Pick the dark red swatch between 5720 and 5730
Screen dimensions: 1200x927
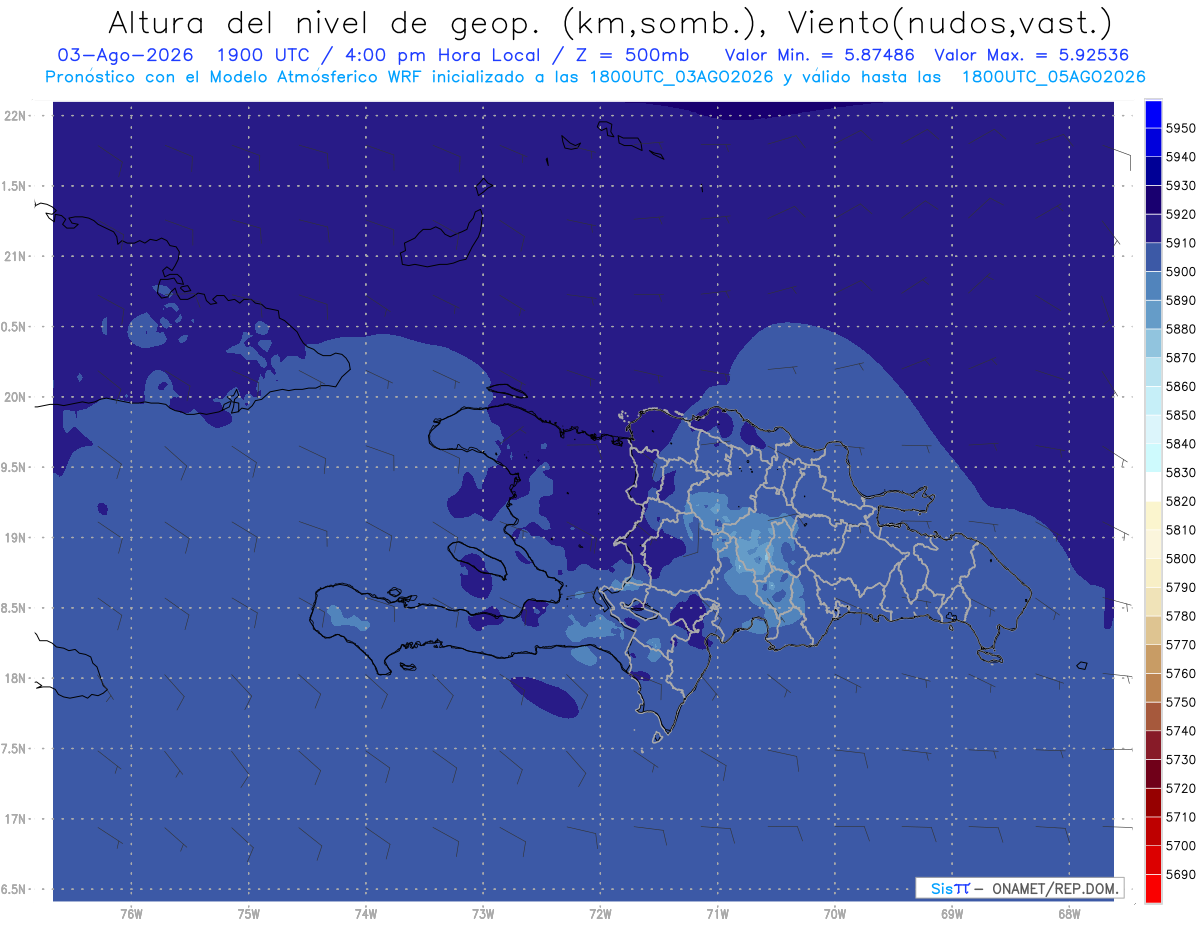pyautogui.click(x=1153, y=774)
